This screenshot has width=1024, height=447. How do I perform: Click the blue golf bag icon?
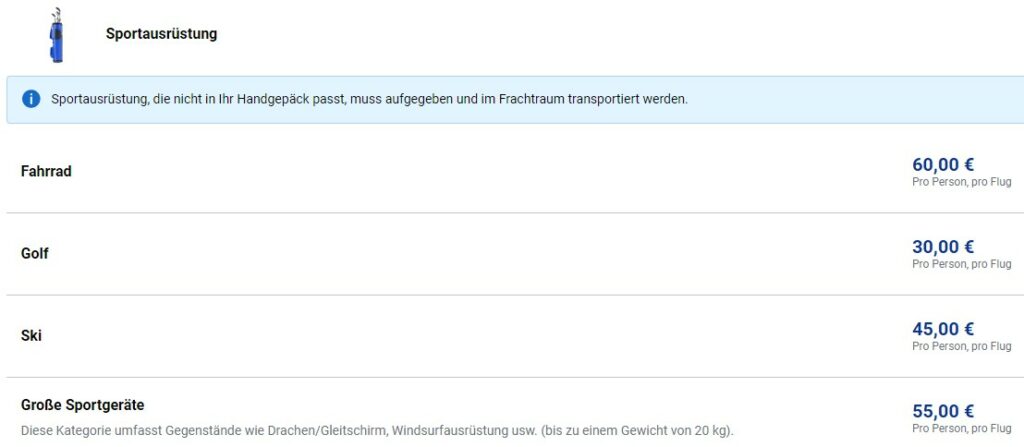[x=57, y=35]
